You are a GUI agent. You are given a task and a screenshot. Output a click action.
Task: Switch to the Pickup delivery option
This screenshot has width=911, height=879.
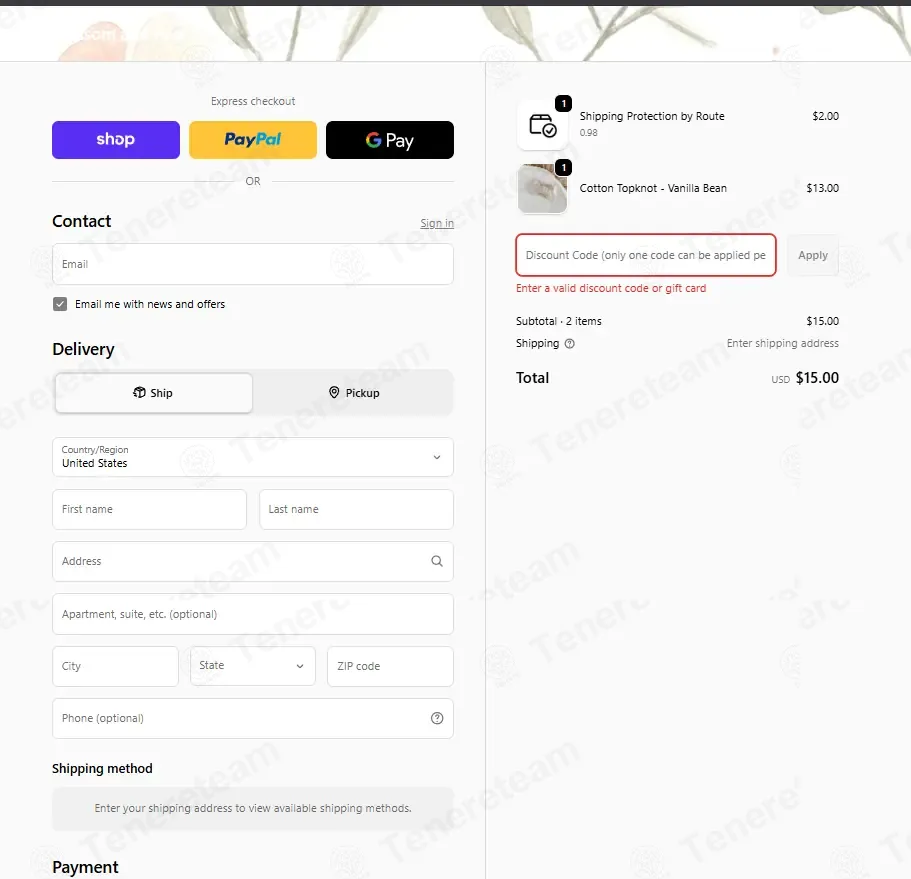click(x=354, y=393)
